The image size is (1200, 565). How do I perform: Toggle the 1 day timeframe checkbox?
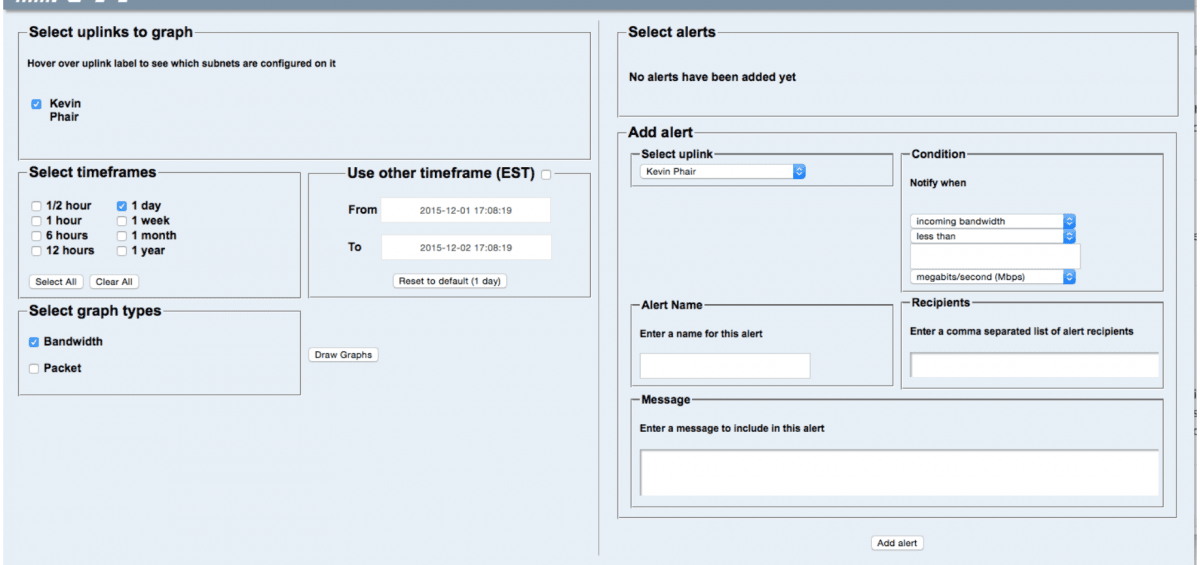click(122, 206)
